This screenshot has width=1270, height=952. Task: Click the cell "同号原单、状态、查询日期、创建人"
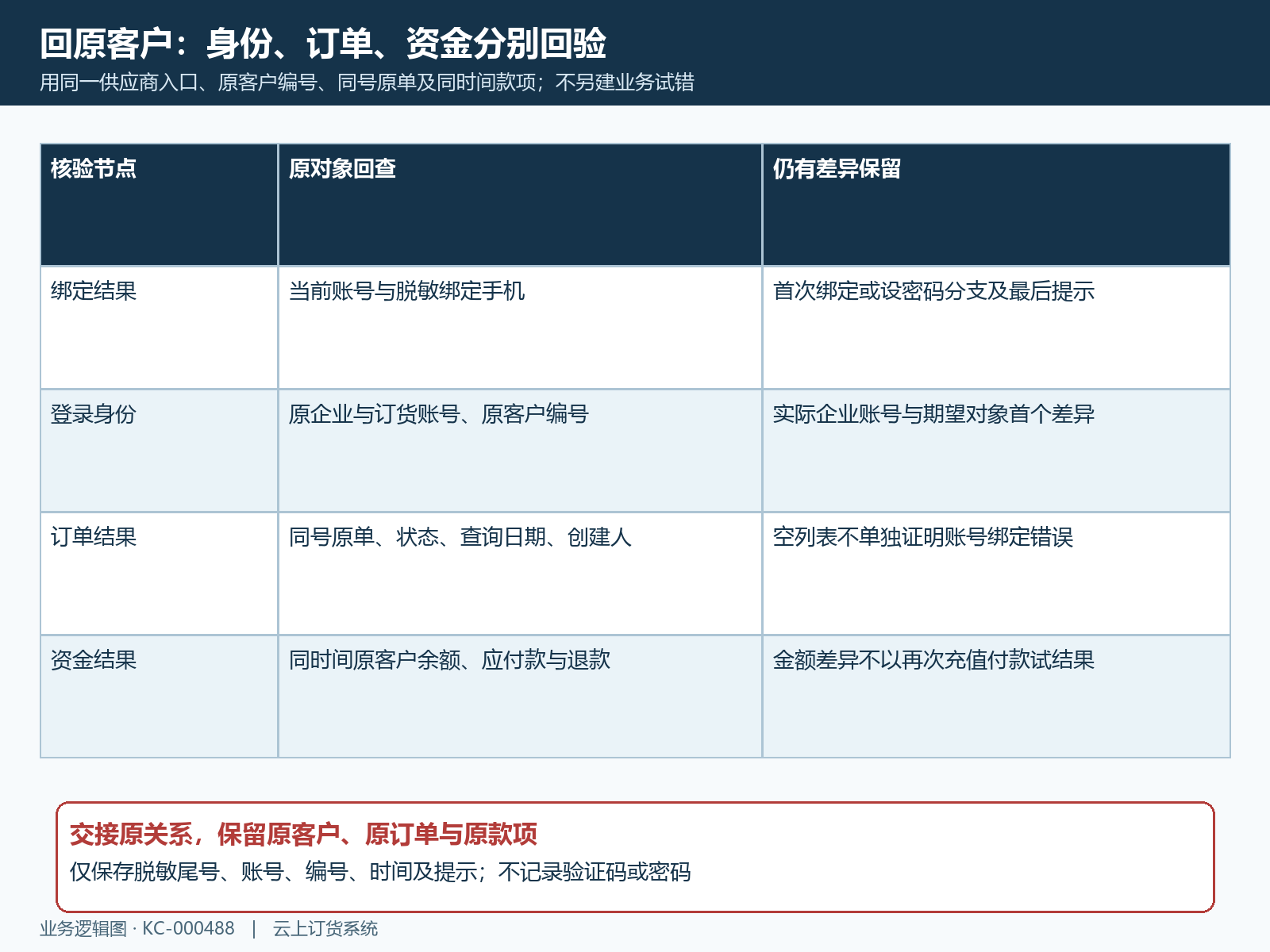click(520, 574)
